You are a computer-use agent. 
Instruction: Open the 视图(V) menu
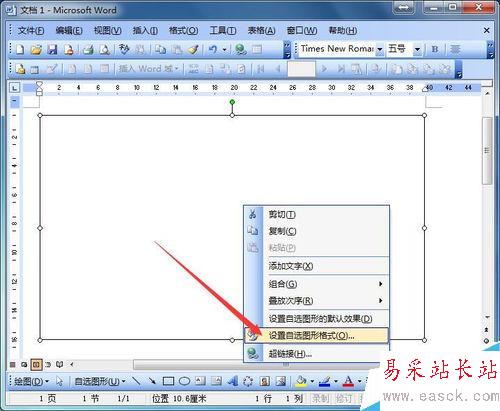tap(107, 31)
